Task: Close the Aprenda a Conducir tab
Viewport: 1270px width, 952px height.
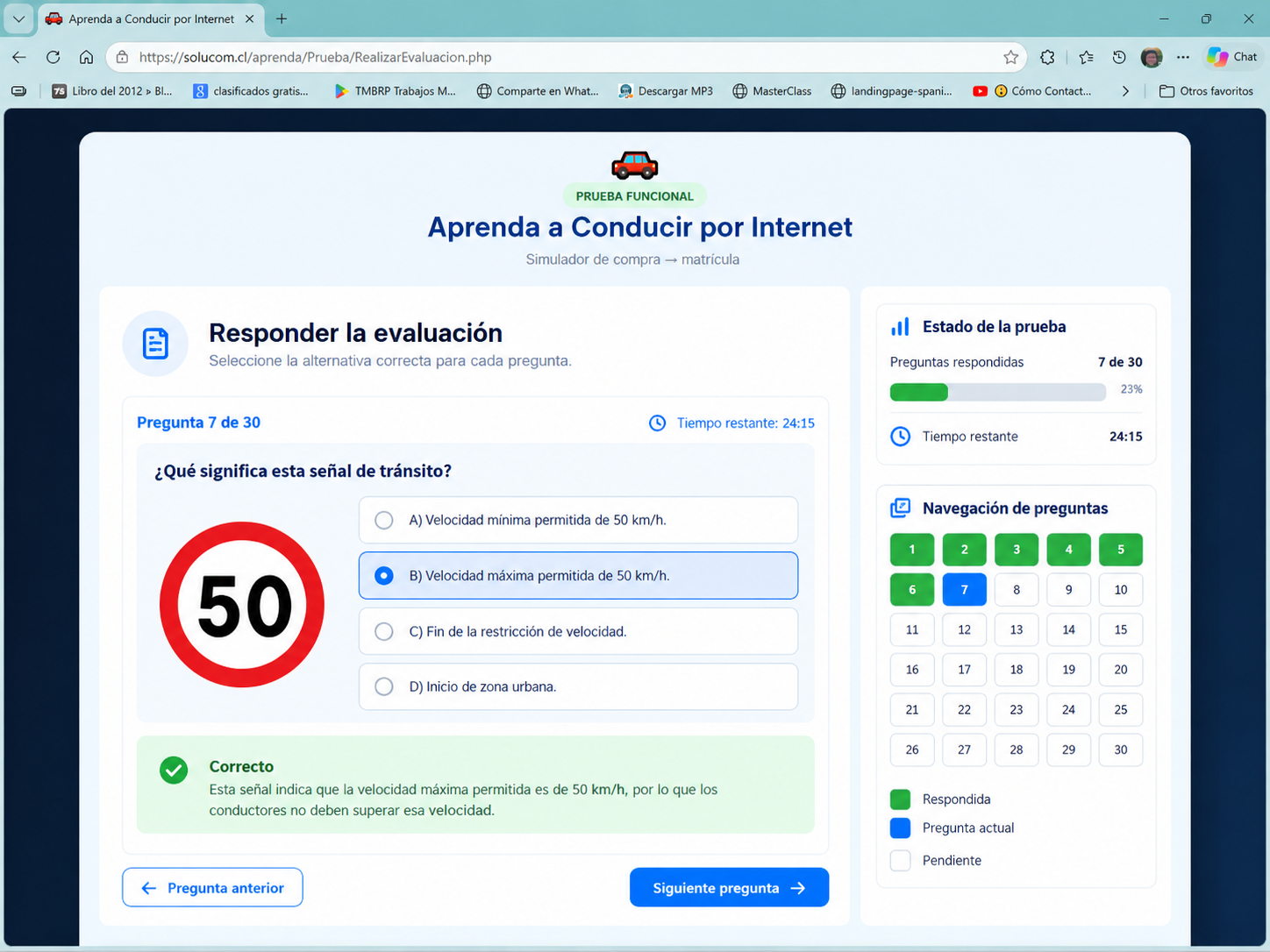Action: pos(249,18)
